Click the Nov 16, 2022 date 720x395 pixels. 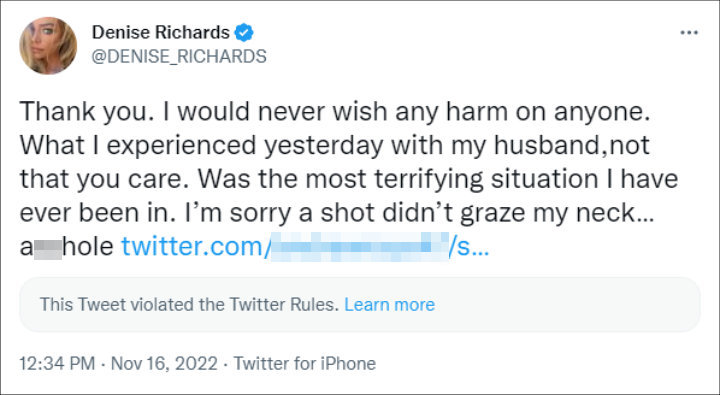tap(164, 364)
